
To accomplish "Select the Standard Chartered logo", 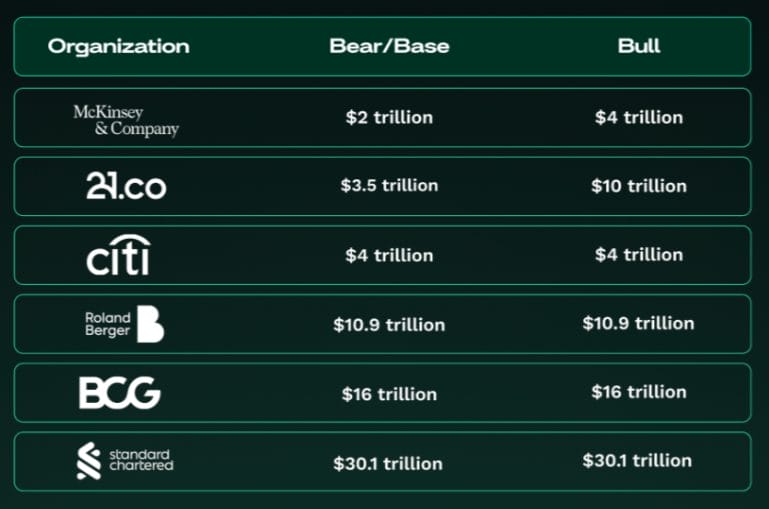I will click(125, 461).
